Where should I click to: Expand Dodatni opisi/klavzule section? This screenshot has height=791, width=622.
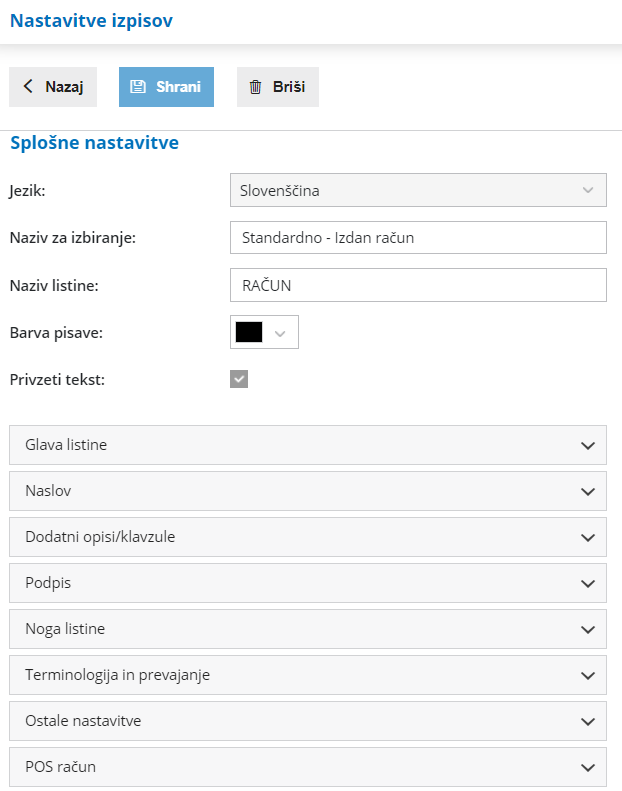coord(308,537)
